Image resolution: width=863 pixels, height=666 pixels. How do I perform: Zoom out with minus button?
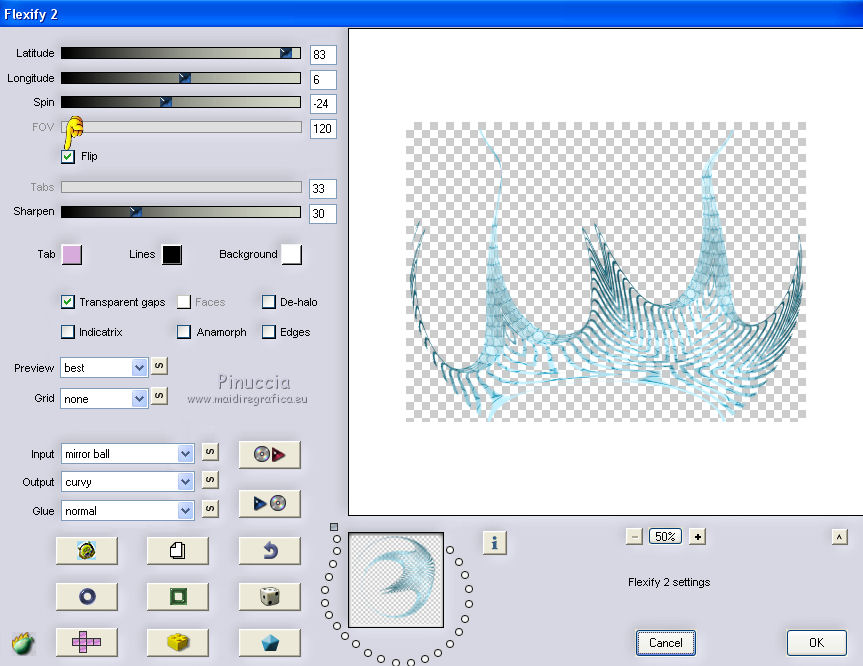(x=634, y=537)
